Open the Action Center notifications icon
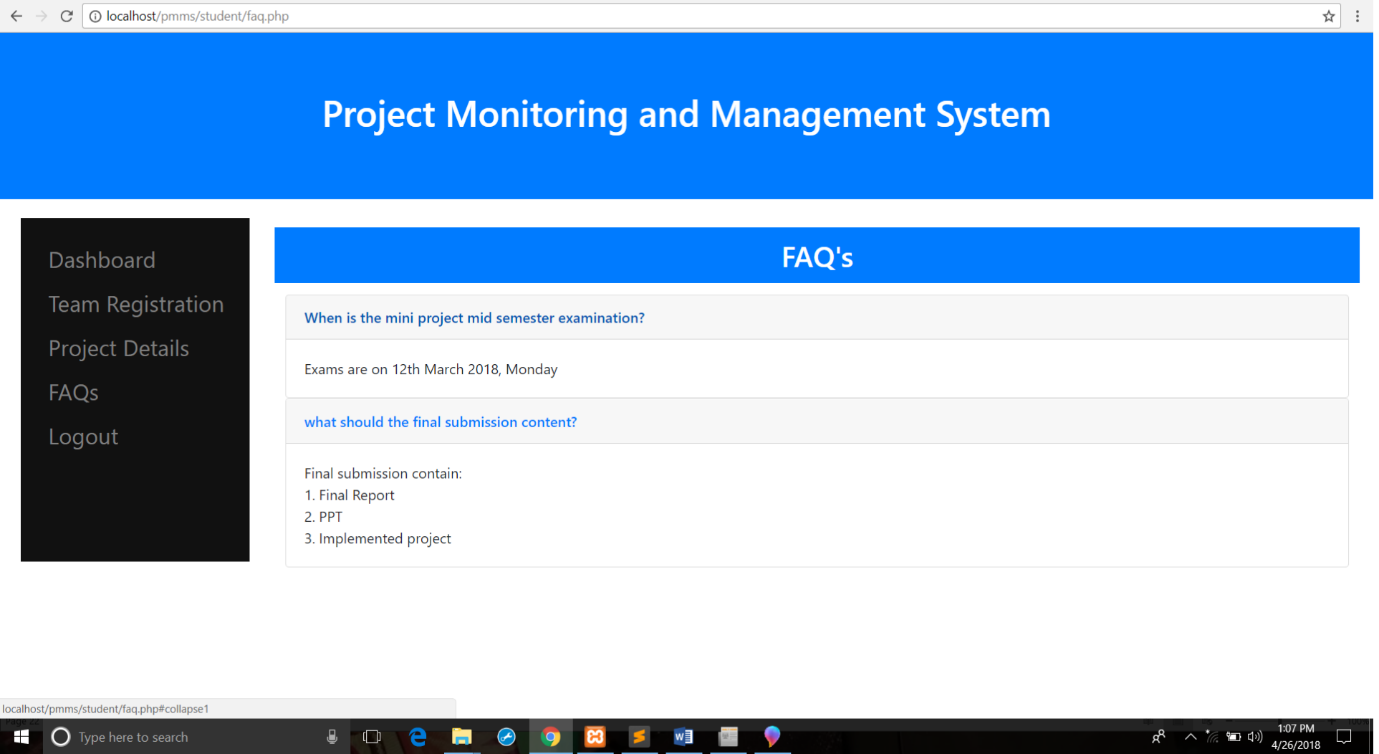1379x754 pixels. (x=1344, y=737)
